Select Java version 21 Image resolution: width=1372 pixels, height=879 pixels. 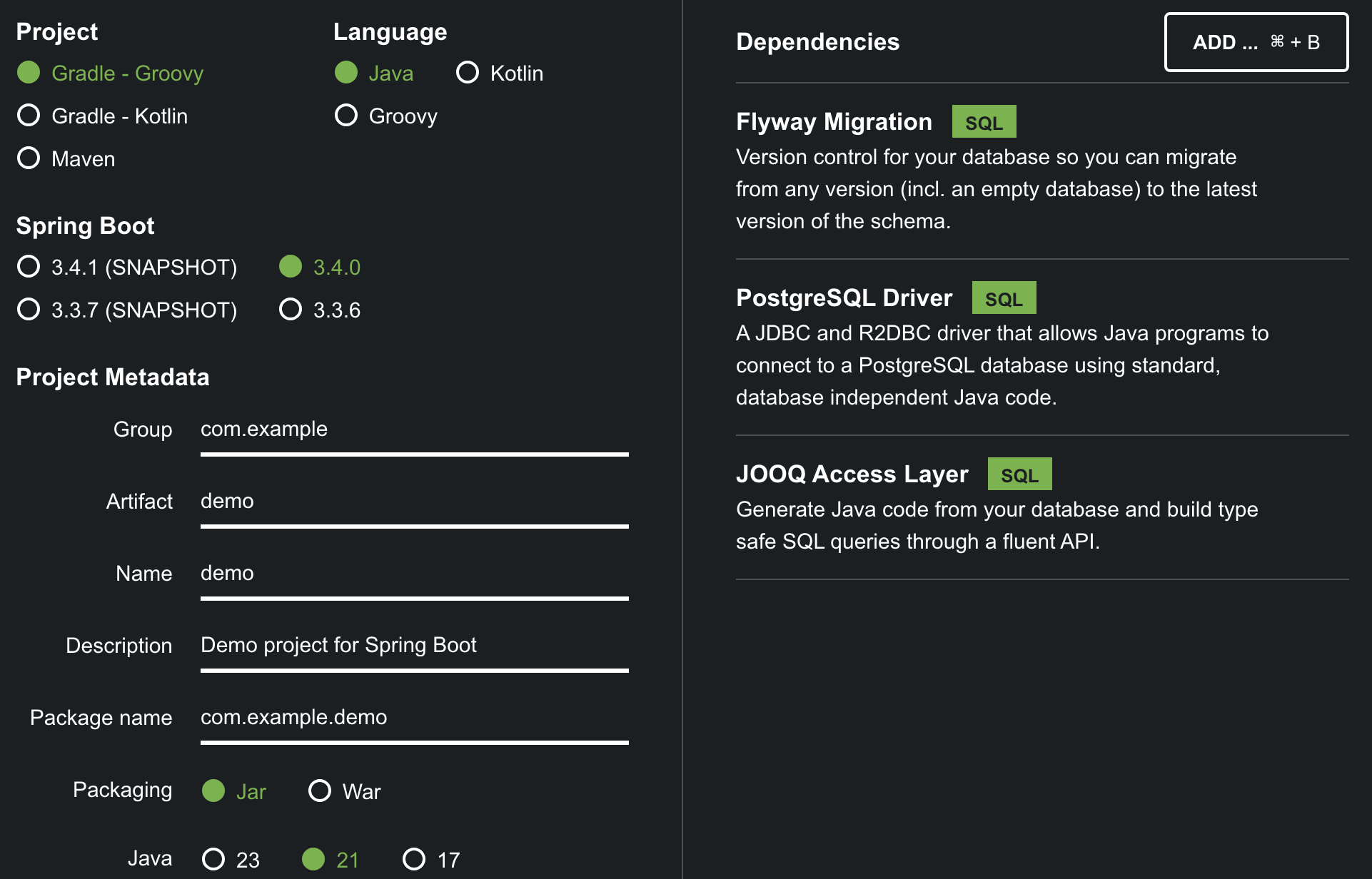331,859
